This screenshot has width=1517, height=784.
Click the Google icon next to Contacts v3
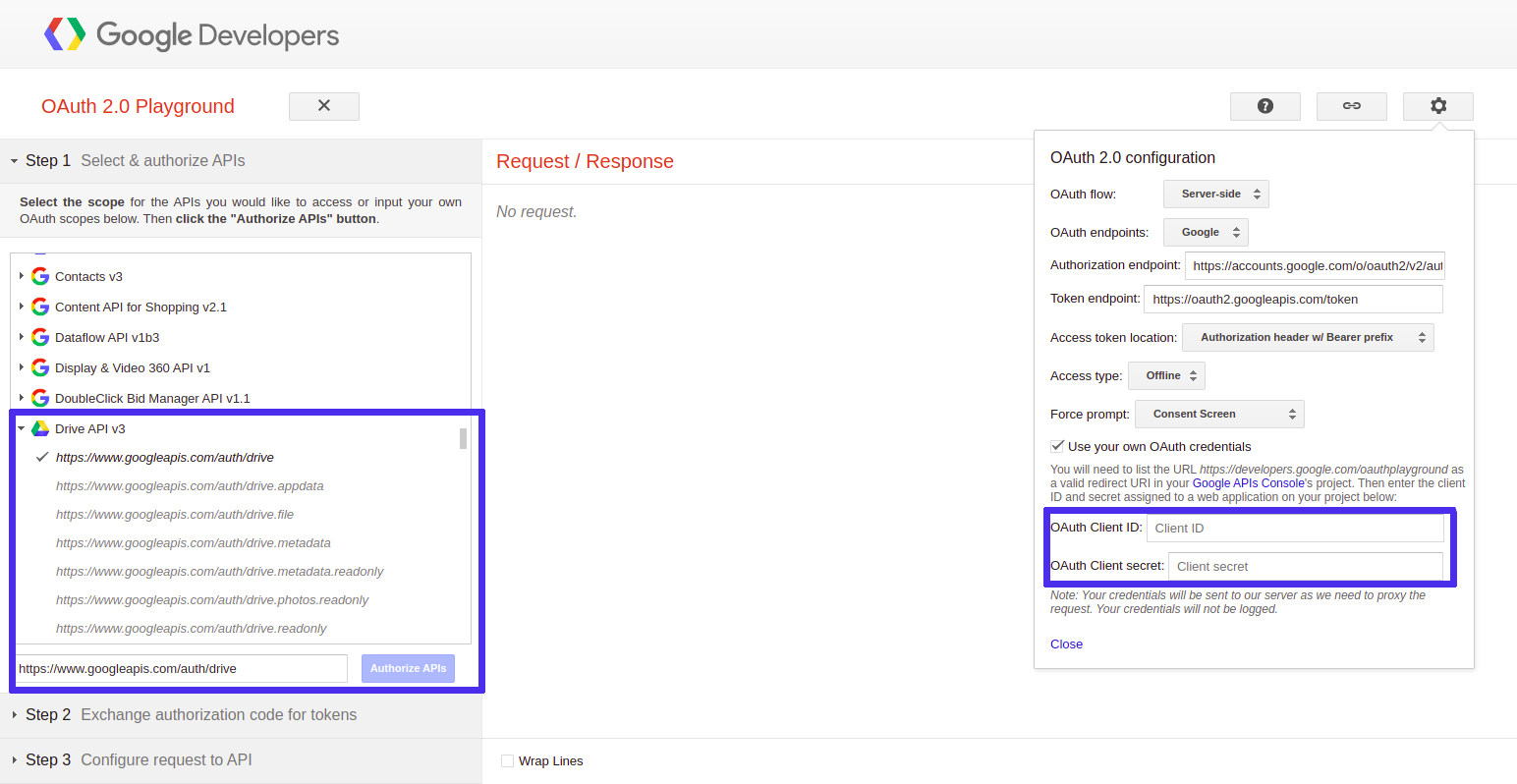[x=40, y=276]
